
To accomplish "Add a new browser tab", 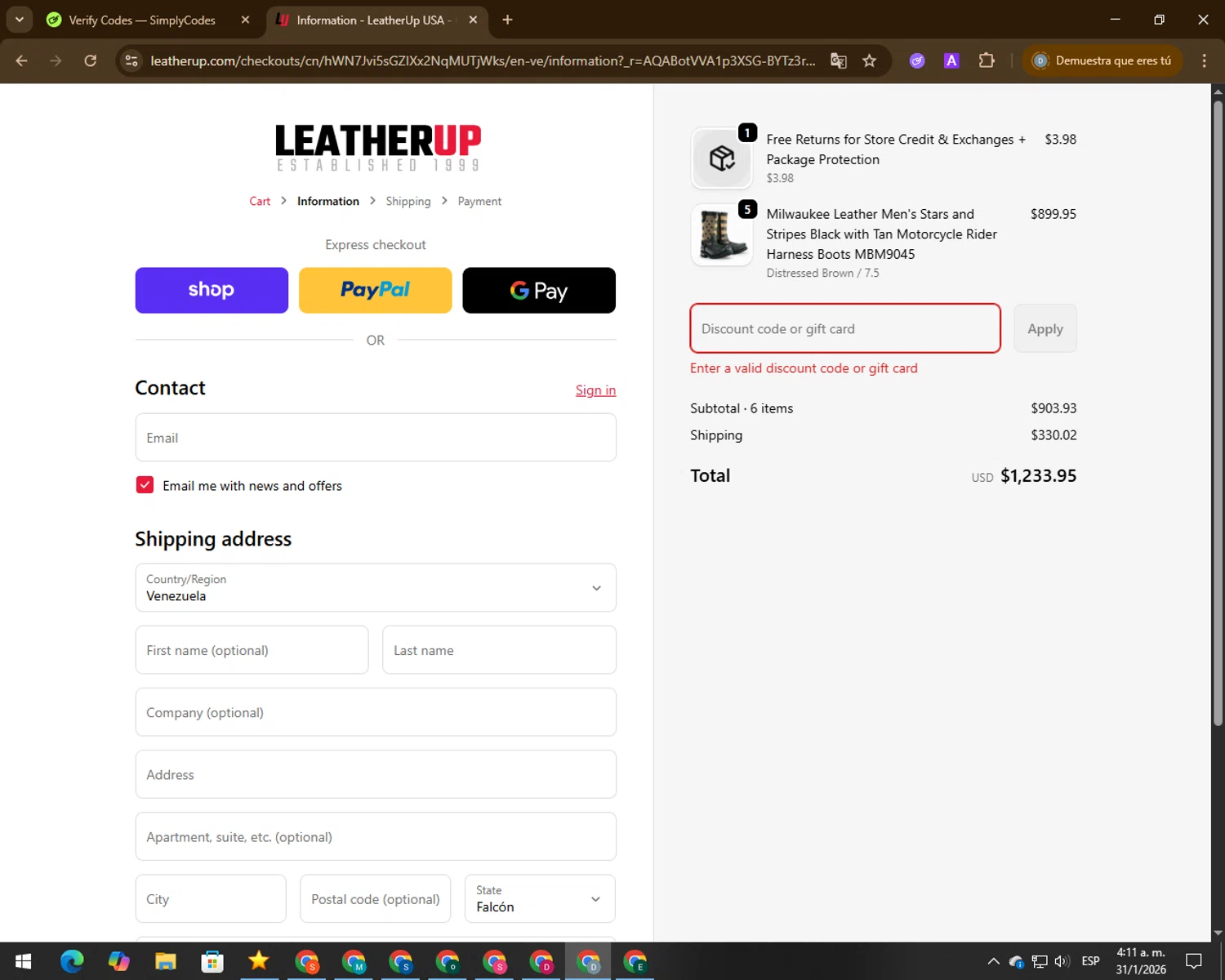I will click(x=507, y=20).
